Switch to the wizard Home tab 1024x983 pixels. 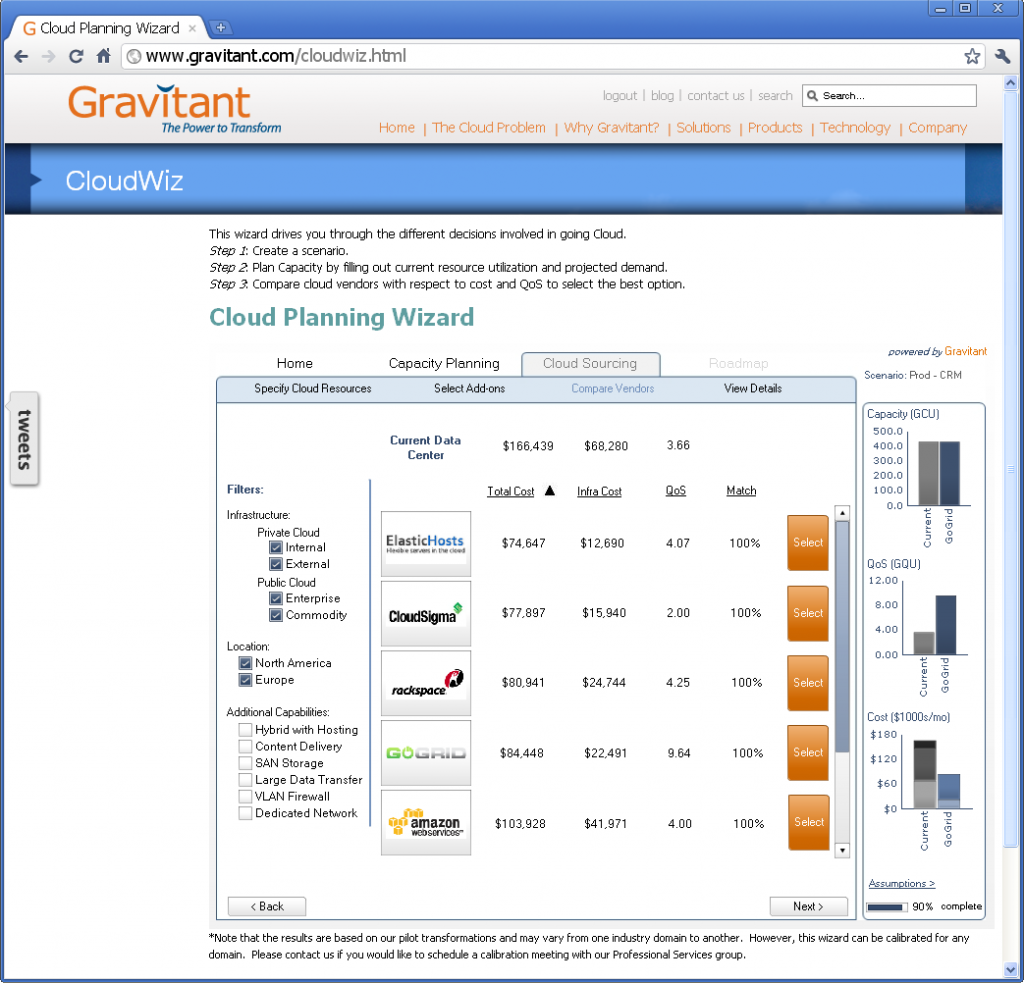click(295, 363)
